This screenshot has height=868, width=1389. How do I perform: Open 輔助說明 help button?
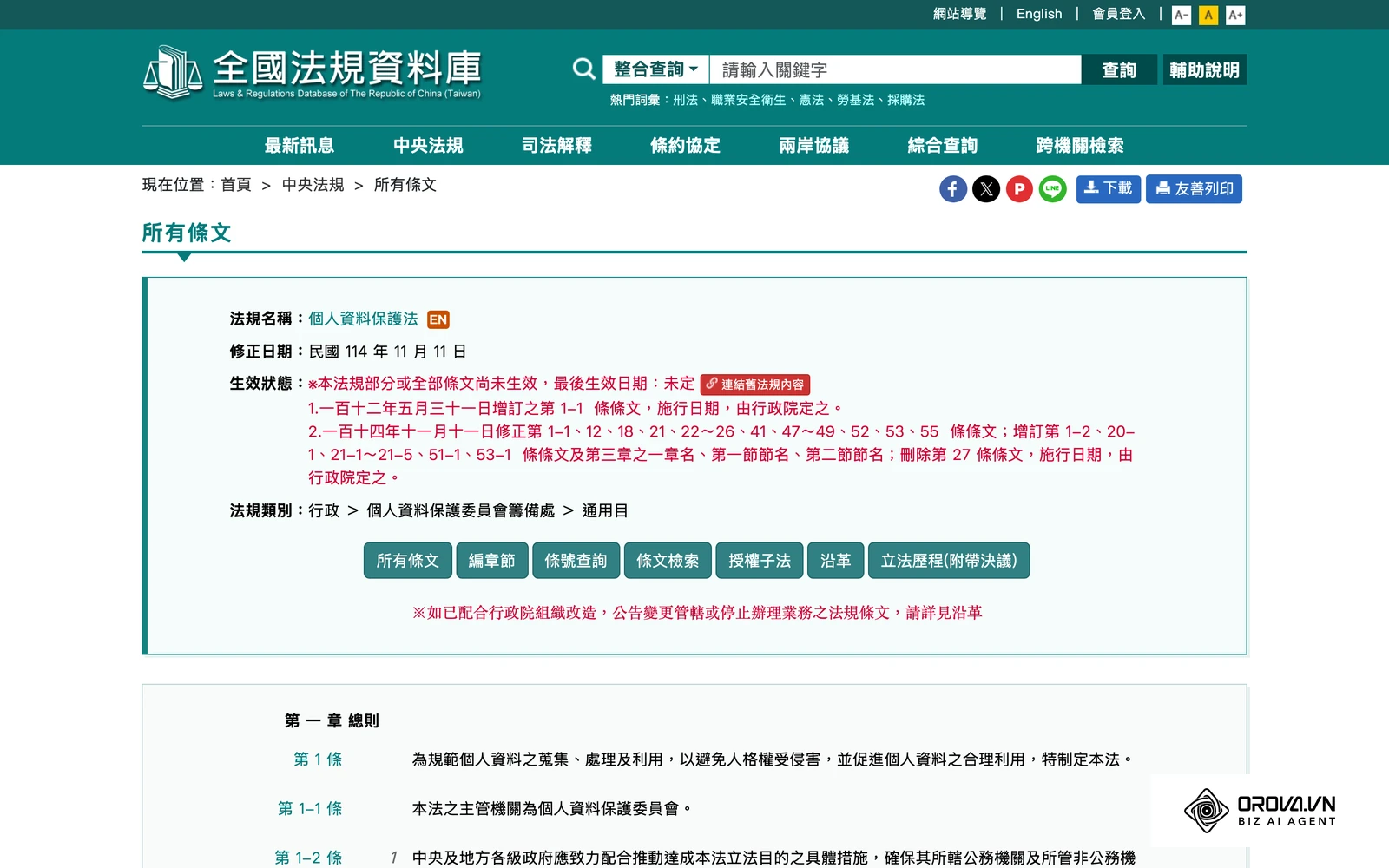pos(1205,69)
